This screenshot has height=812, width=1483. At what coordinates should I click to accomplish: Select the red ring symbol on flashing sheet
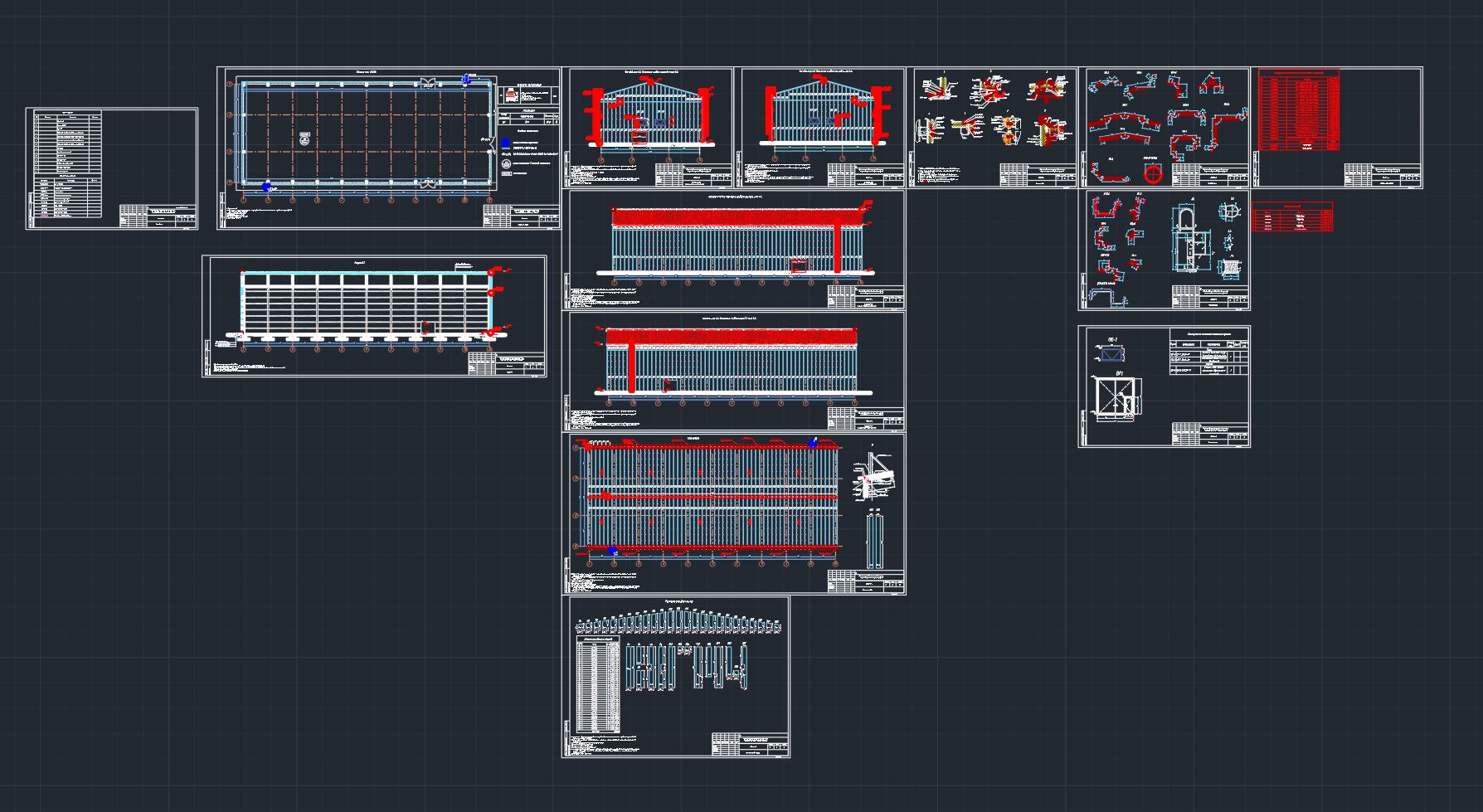[x=1154, y=173]
